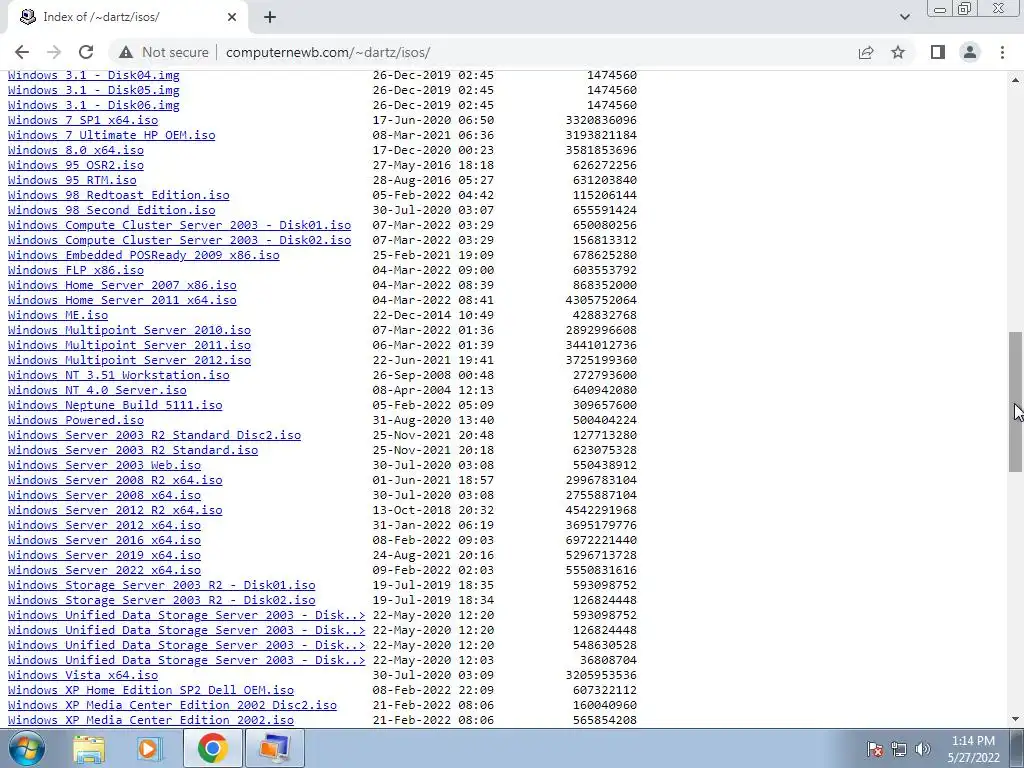Launch Windows Media Player from taskbar
Viewport: 1024px width, 768px height.
pos(150,748)
